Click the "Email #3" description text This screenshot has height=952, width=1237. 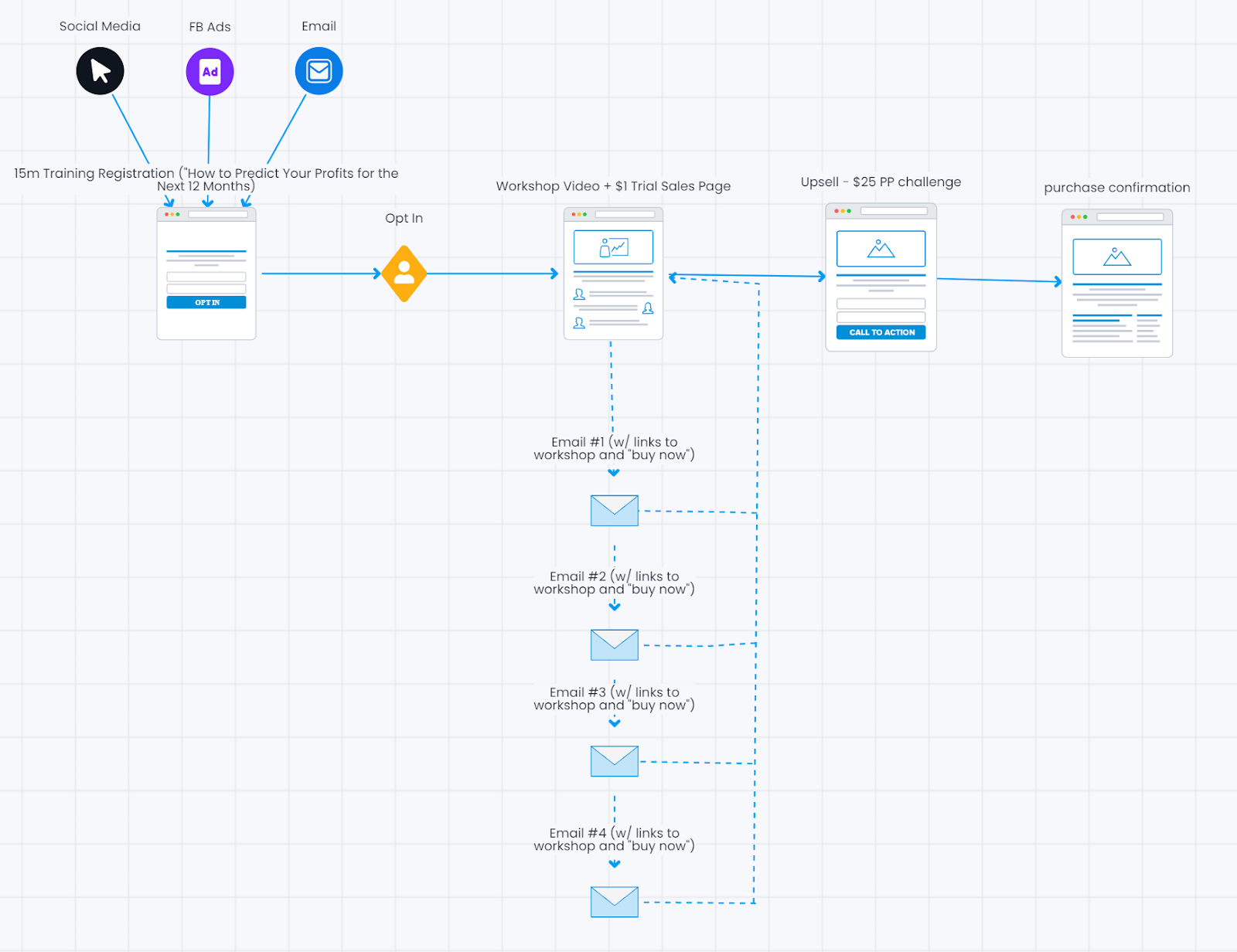click(615, 699)
